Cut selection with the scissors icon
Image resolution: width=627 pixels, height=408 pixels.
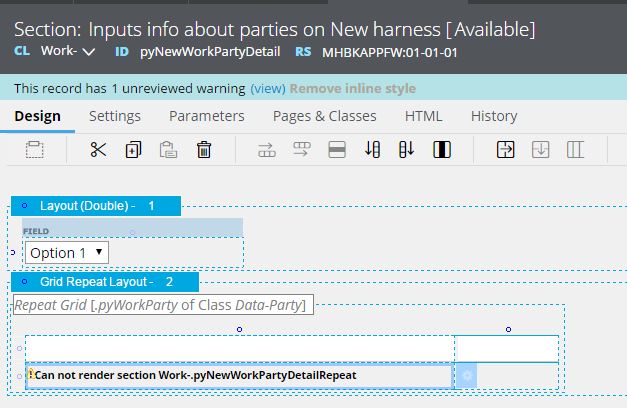point(98,150)
